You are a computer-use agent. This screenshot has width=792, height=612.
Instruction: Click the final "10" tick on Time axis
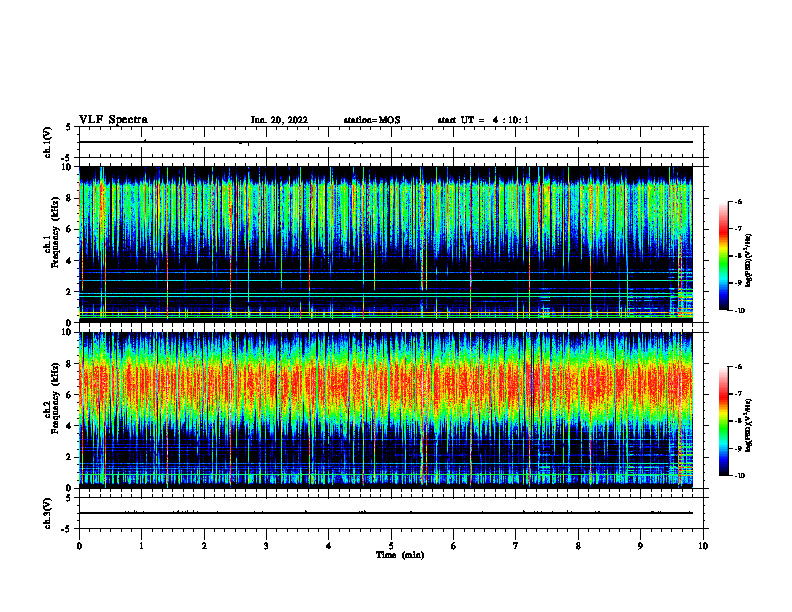coord(703,546)
